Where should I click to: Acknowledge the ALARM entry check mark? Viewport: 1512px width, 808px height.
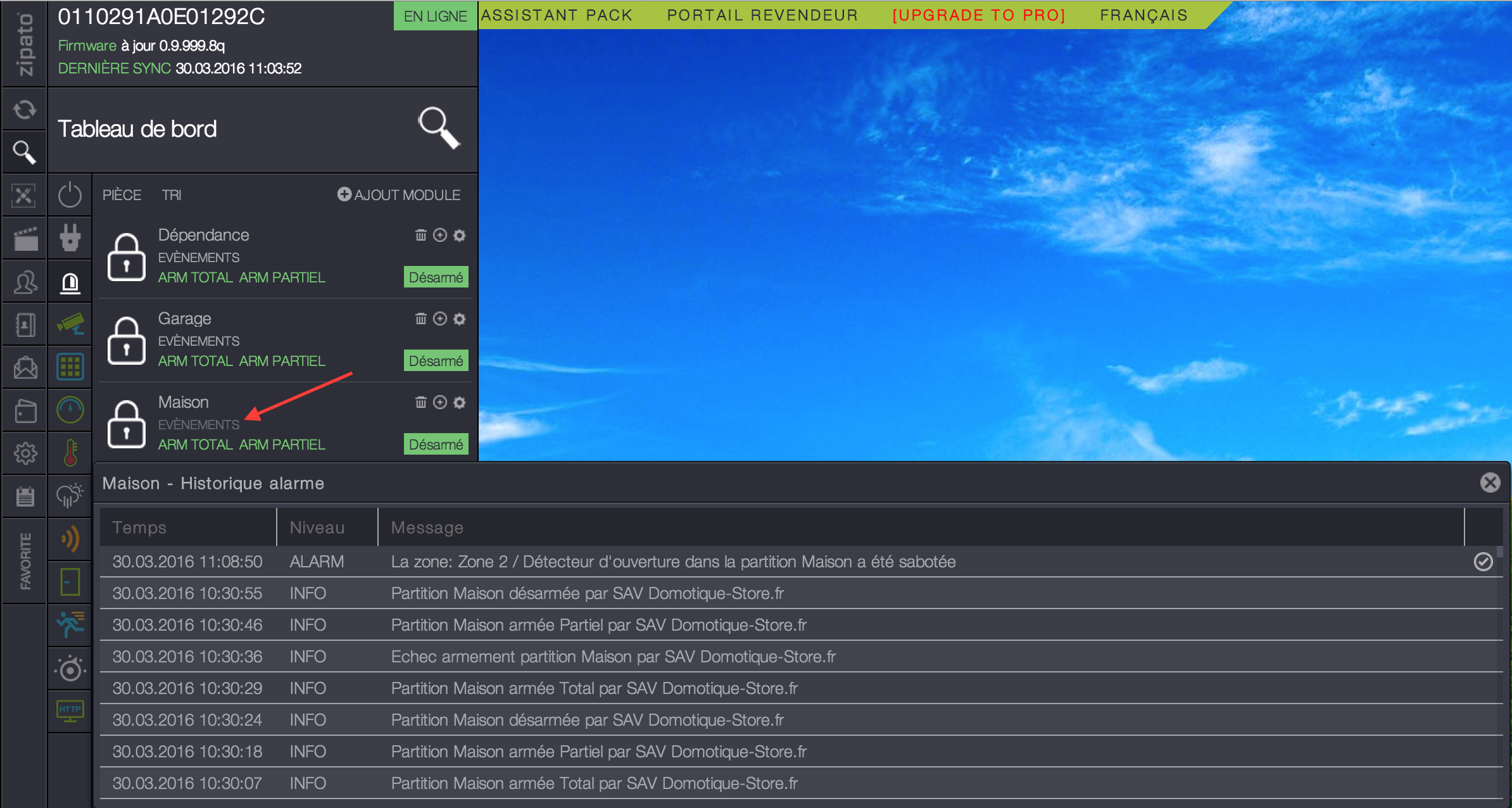(1483, 562)
